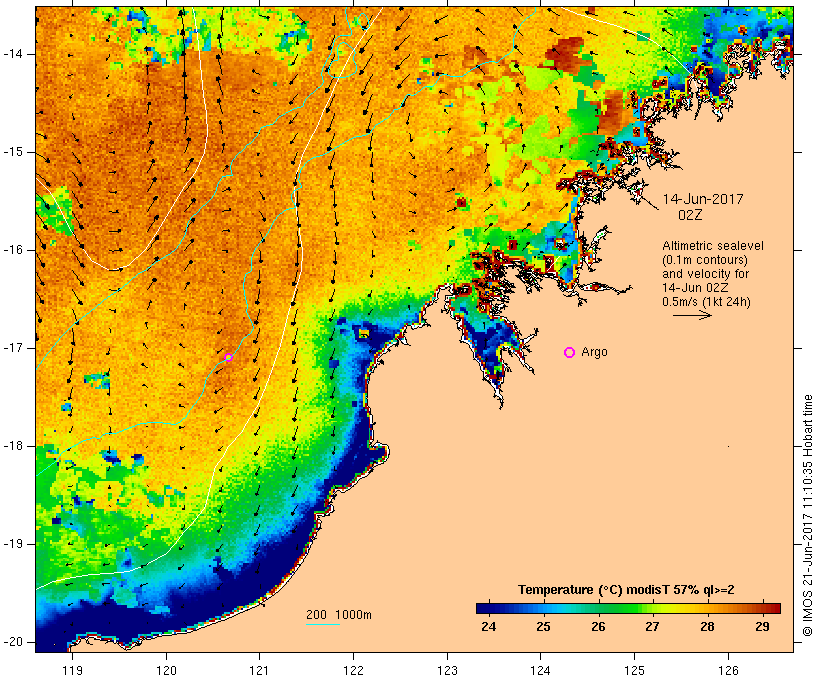
Task: Click the "(0.1m contours)" text
Action: (705, 260)
